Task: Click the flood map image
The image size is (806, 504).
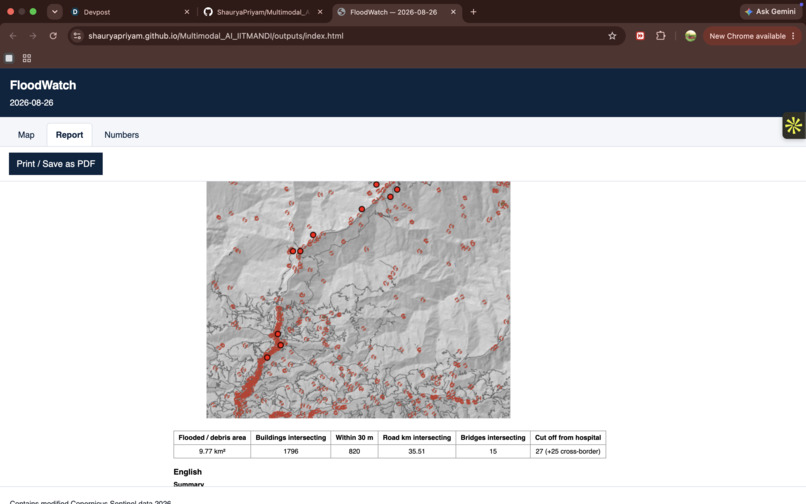Action: click(358, 299)
